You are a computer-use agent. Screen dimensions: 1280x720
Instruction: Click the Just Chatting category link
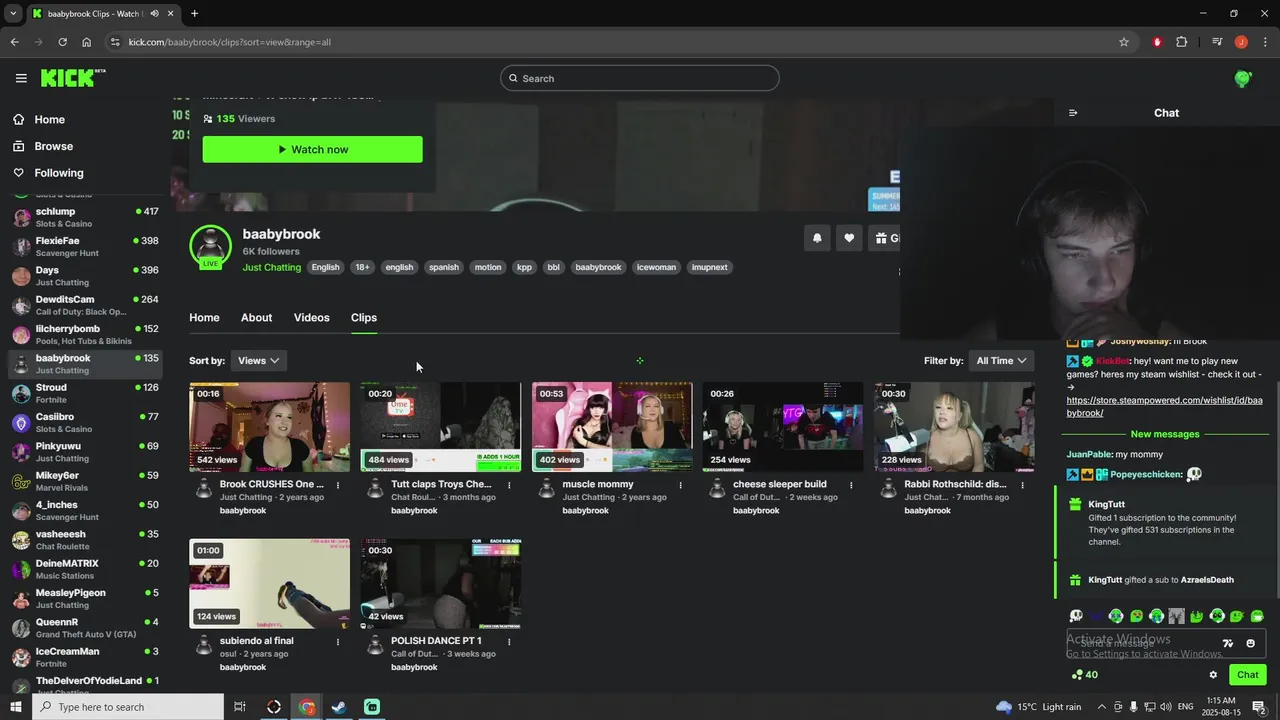(x=271, y=267)
